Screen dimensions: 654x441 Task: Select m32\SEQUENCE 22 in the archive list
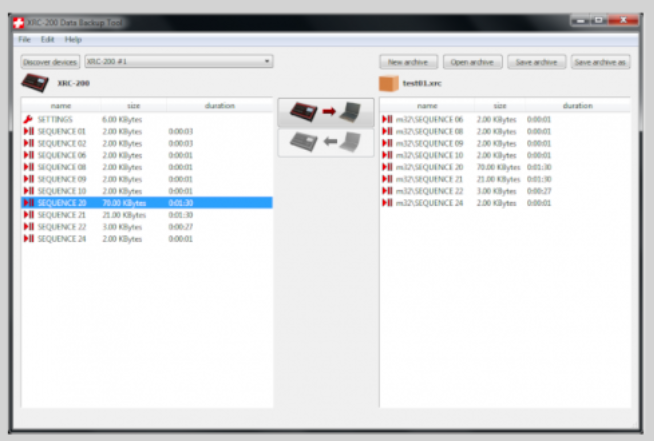click(430, 191)
